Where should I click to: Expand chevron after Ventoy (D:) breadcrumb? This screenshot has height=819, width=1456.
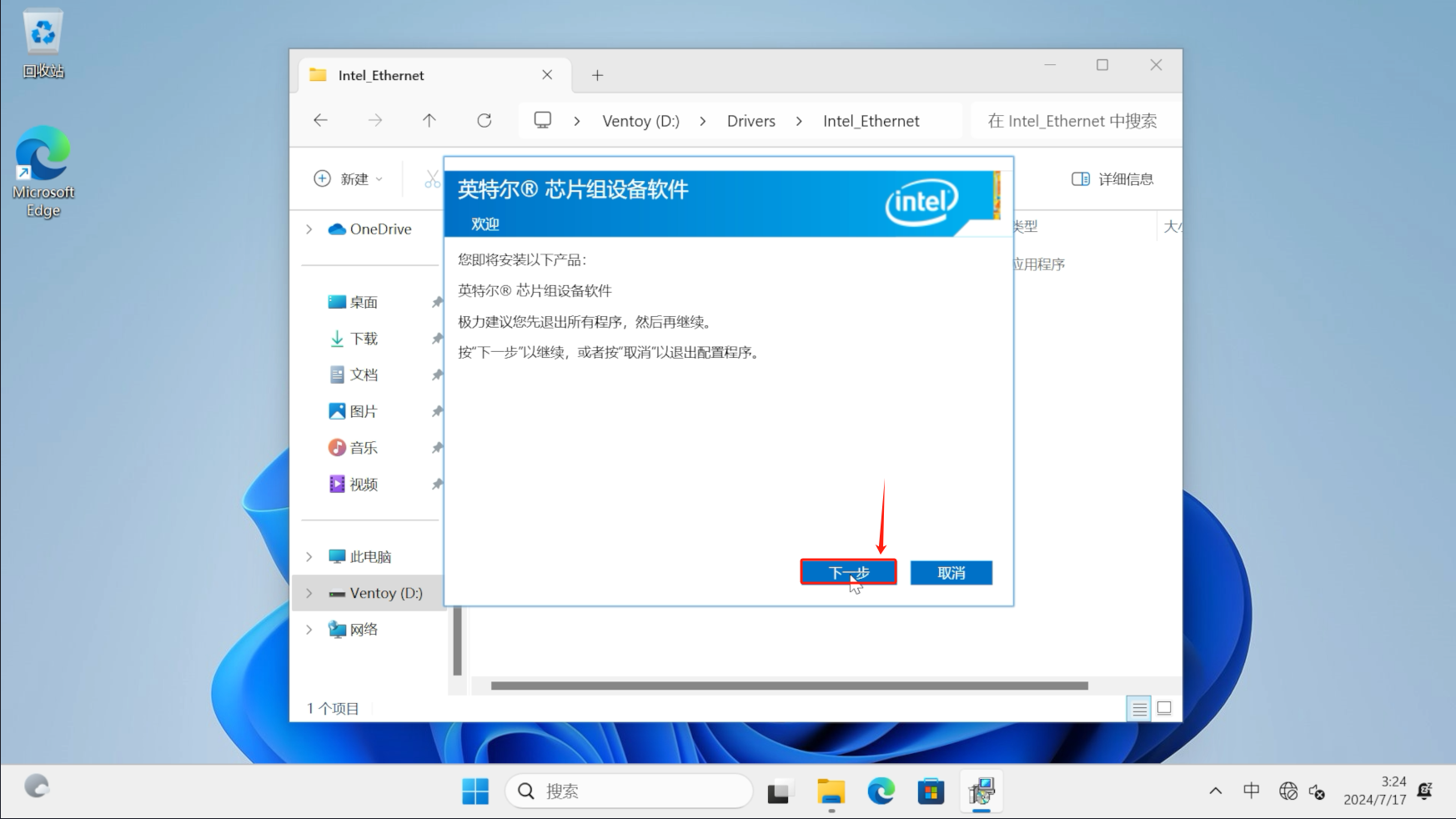703,121
